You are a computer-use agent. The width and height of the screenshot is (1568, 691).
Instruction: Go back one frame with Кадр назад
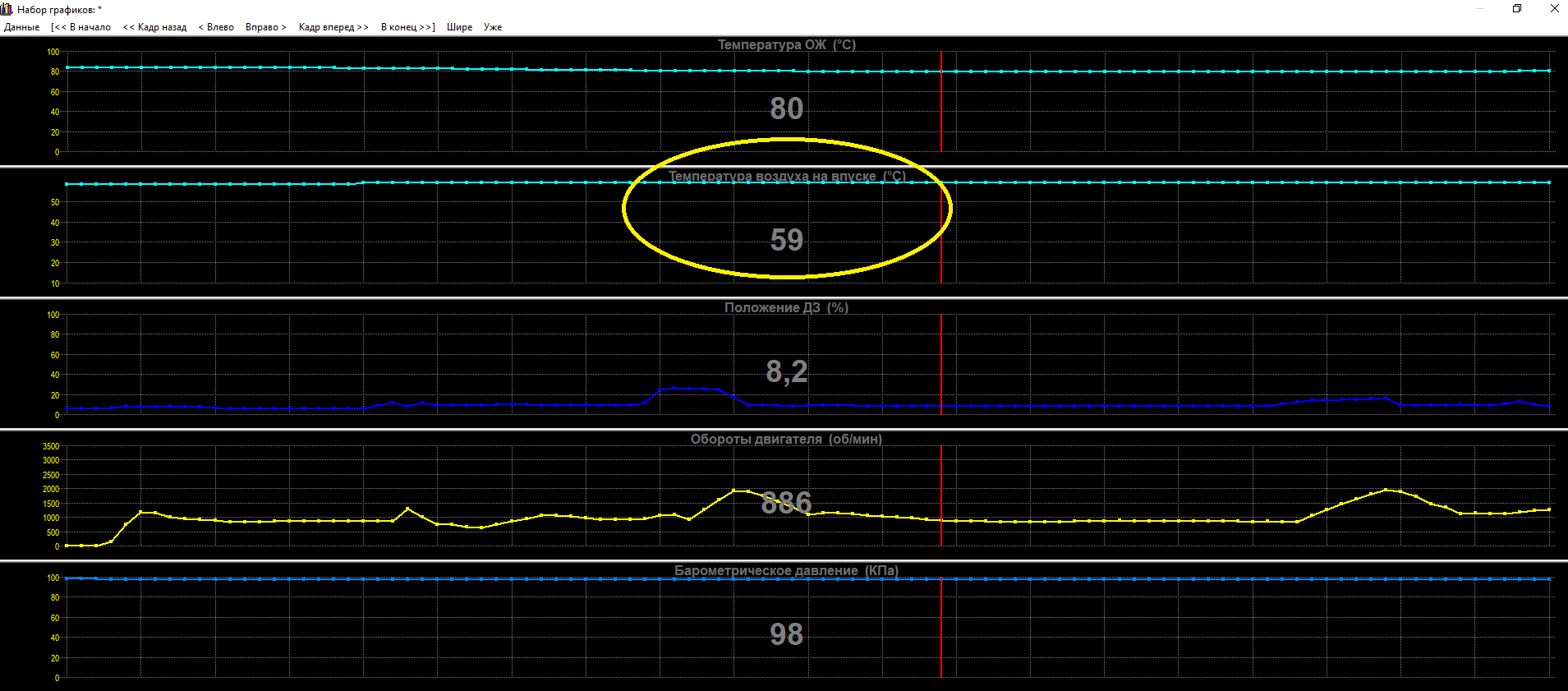click(x=154, y=27)
